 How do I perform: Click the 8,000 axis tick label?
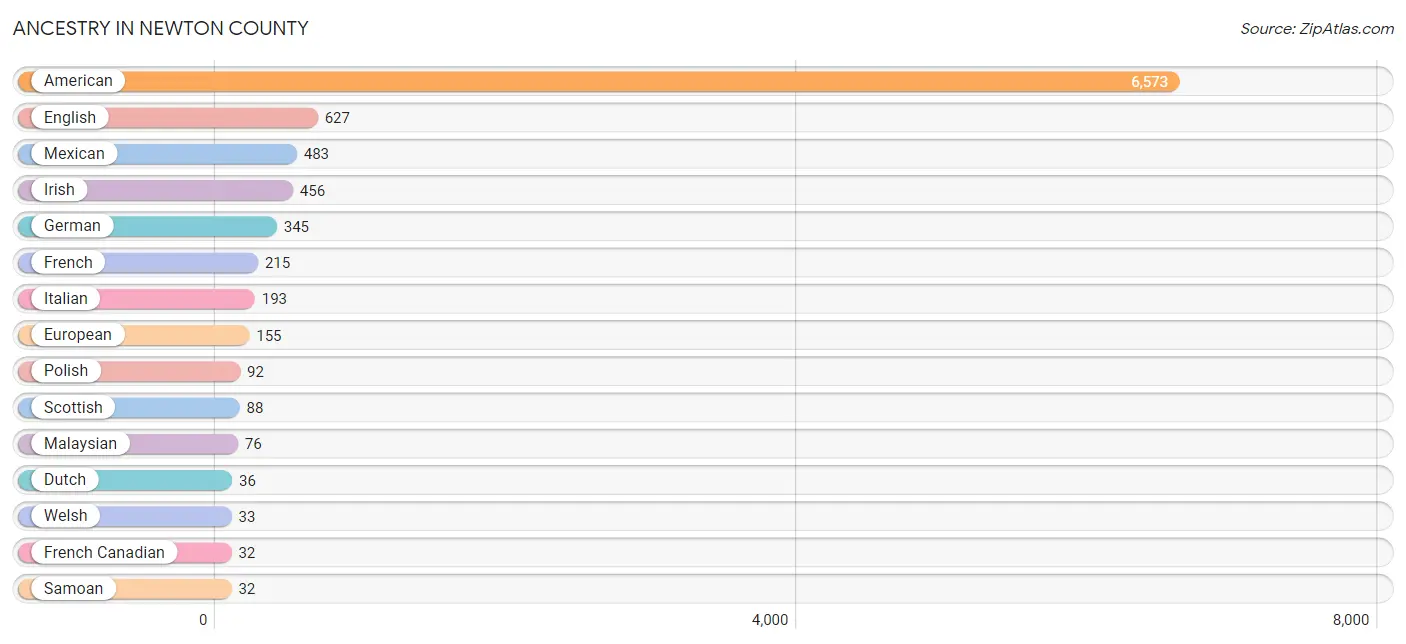(x=1351, y=620)
